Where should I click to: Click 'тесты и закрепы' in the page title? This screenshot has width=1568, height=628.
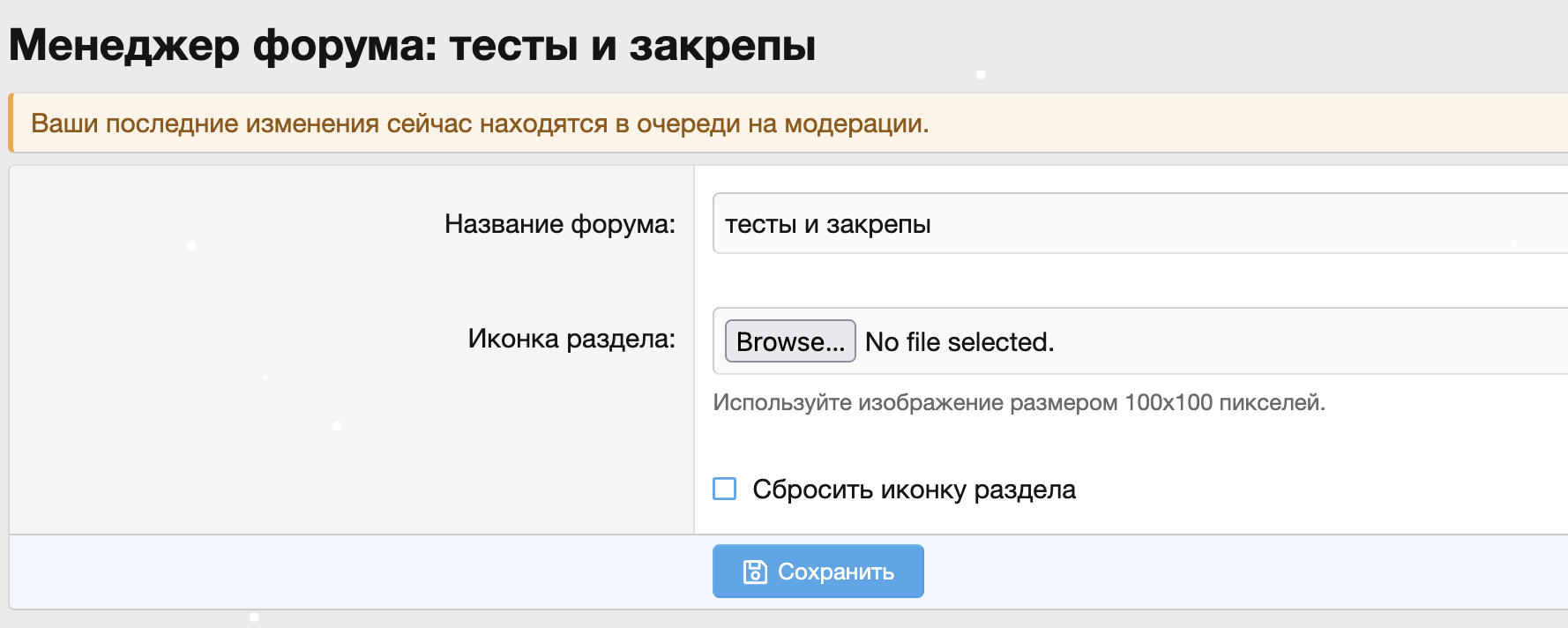tap(631, 45)
